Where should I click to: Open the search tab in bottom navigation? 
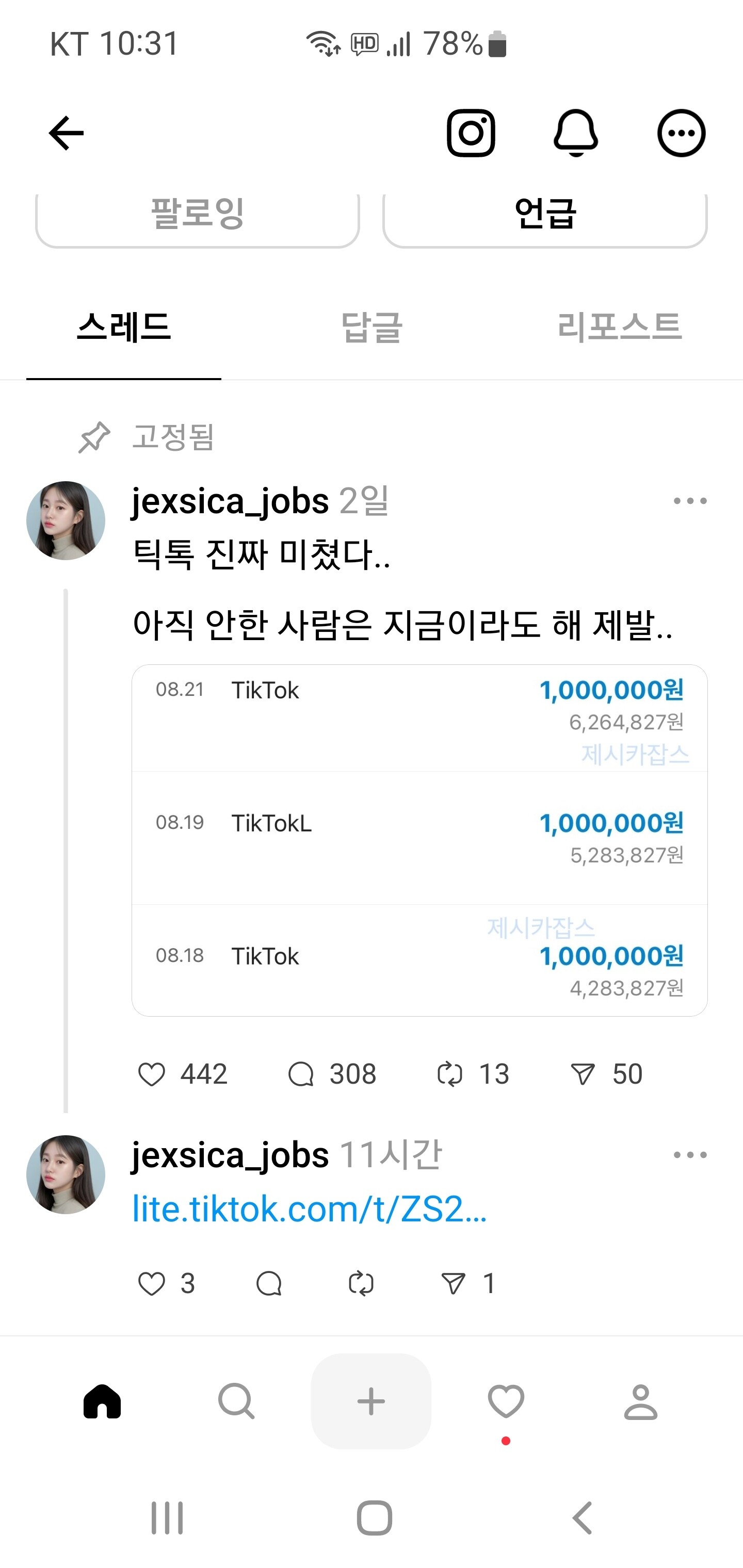coord(236,1401)
